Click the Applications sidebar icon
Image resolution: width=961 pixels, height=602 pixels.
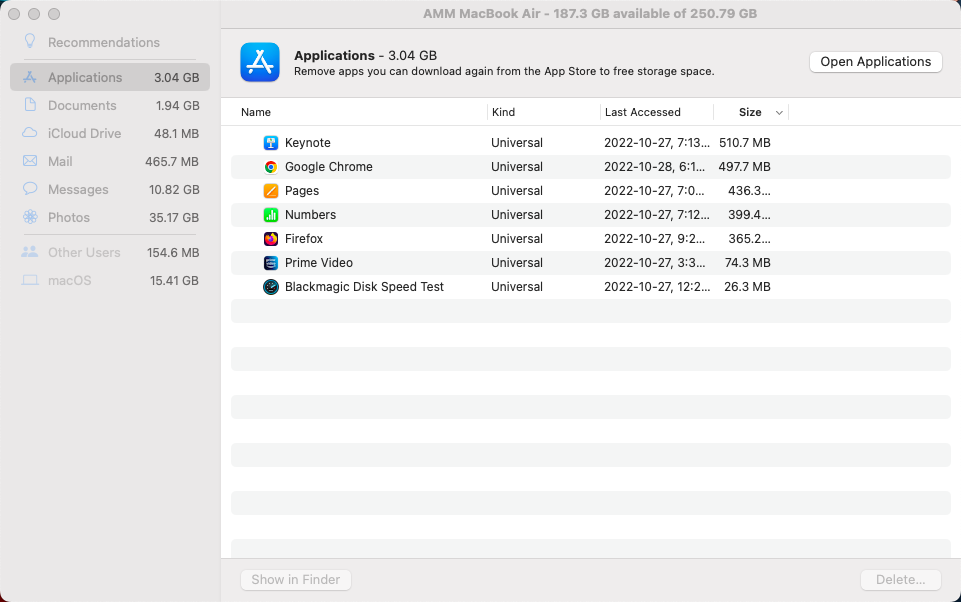(x=29, y=77)
